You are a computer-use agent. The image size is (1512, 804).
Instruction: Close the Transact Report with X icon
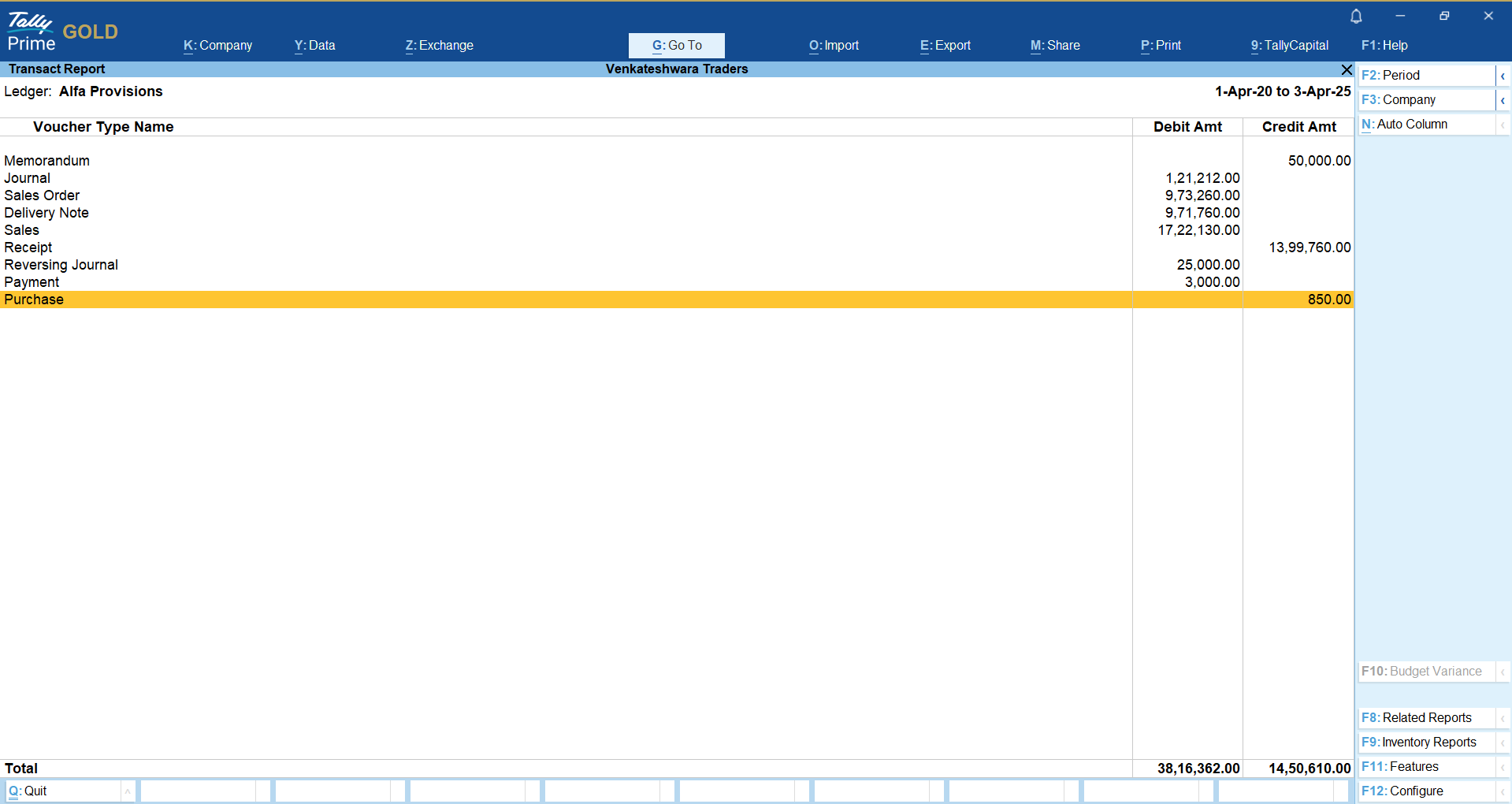(1347, 69)
